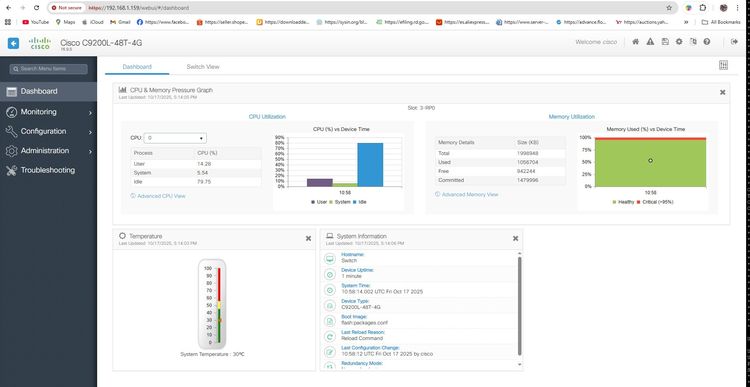Bookmark this page with the star icon

tap(669, 8)
